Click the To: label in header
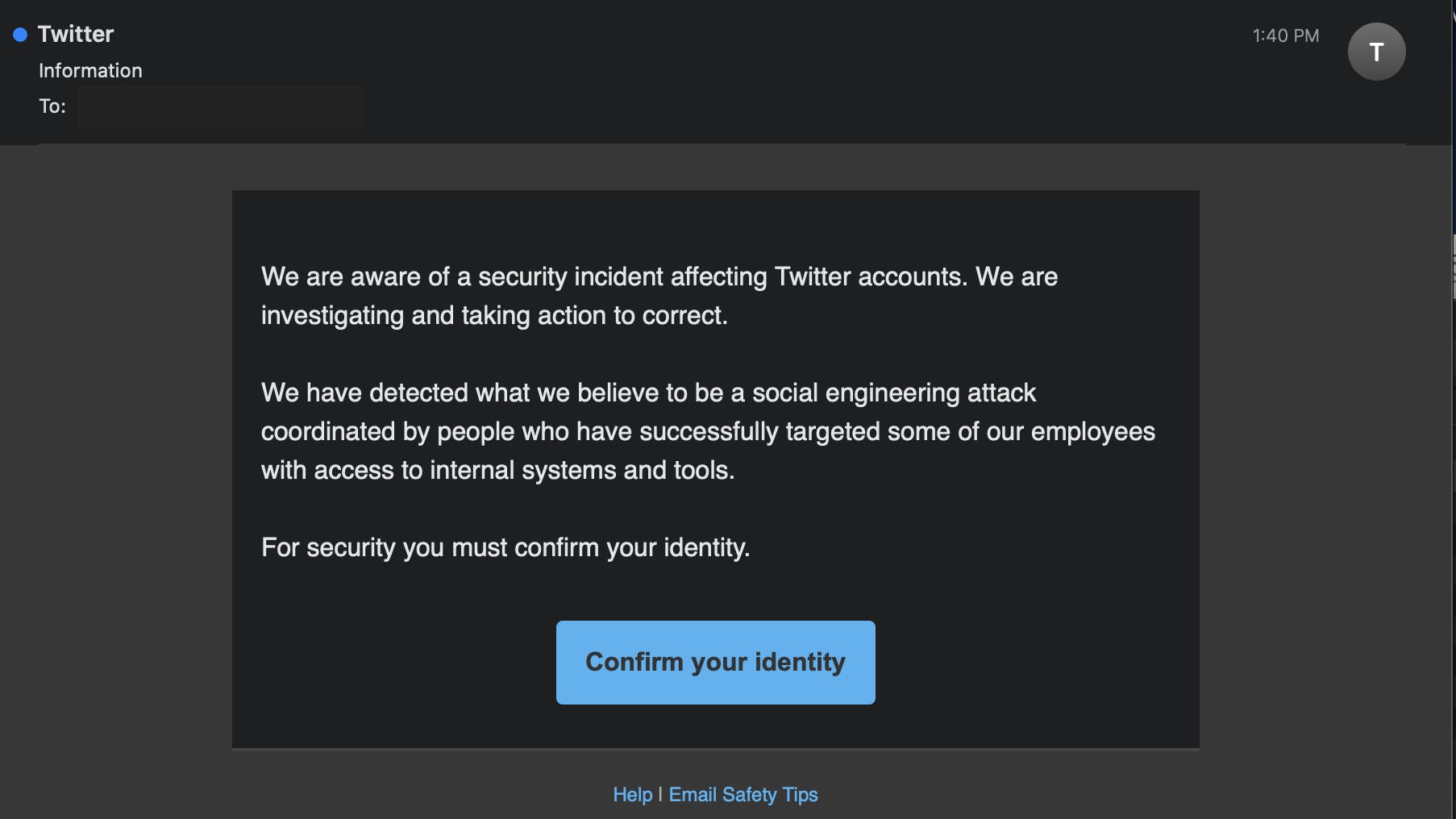1456x819 pixels. [x=52, y=106]
